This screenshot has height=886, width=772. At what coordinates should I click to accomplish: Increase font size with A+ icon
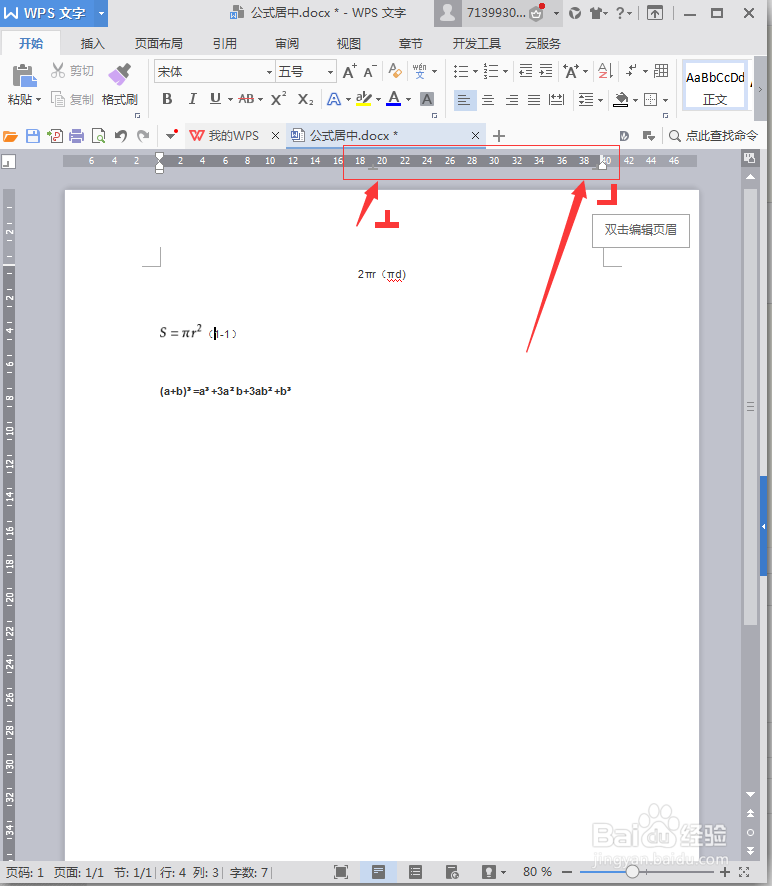pyautogui.click(x=350, y=72)
